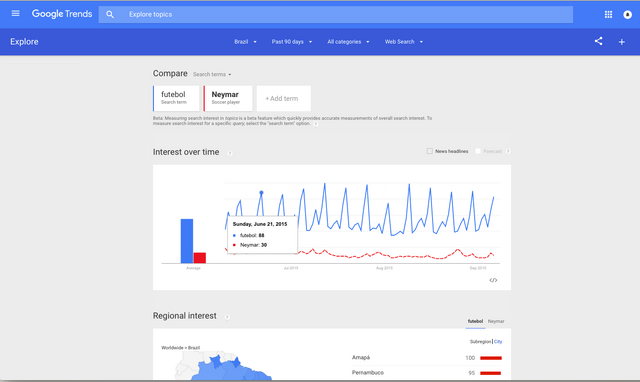Open the Web Search dropdown
640x382 pixels.
(x=404, y=42)
